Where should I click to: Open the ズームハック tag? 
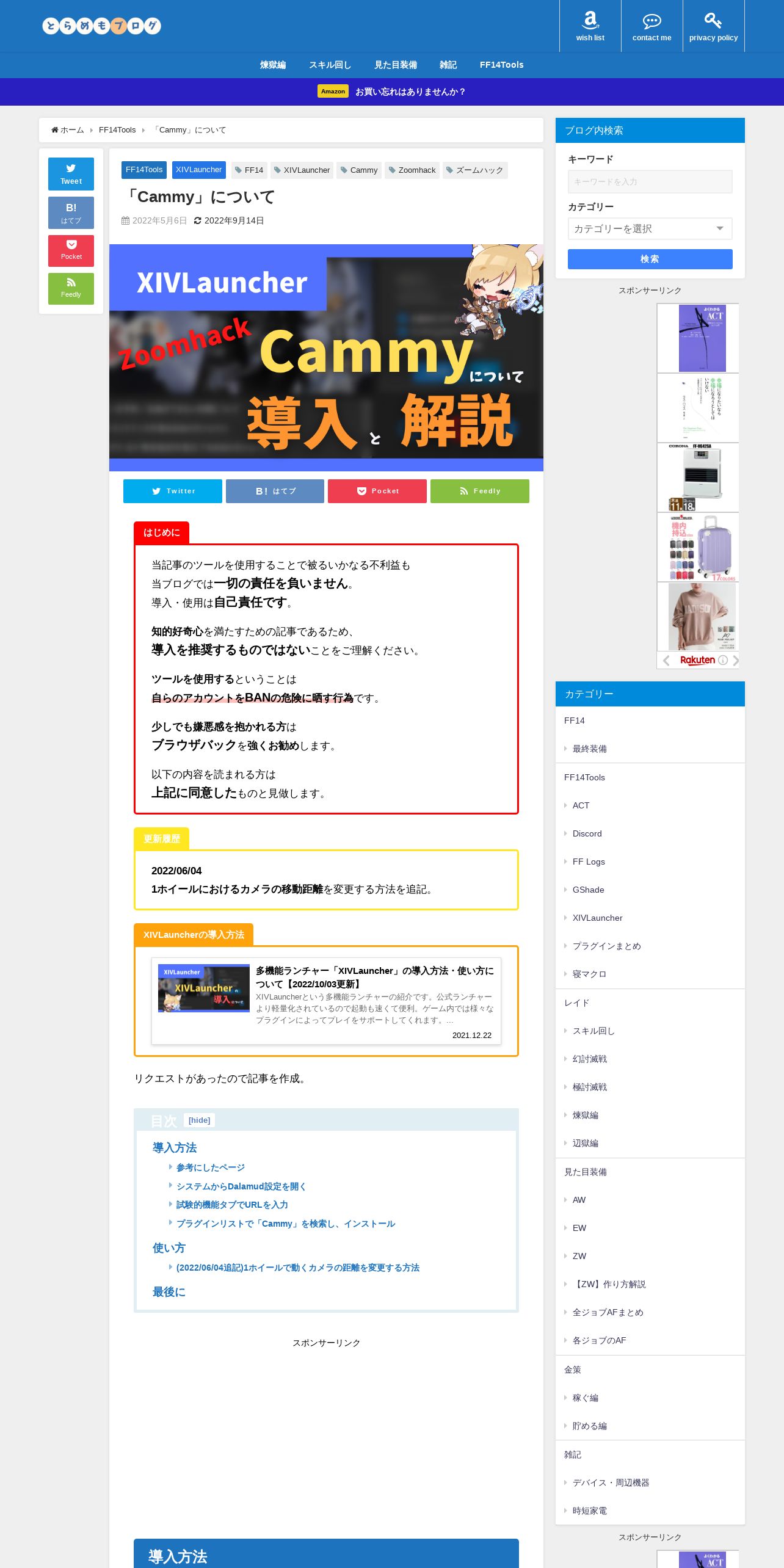click(475, 170)
